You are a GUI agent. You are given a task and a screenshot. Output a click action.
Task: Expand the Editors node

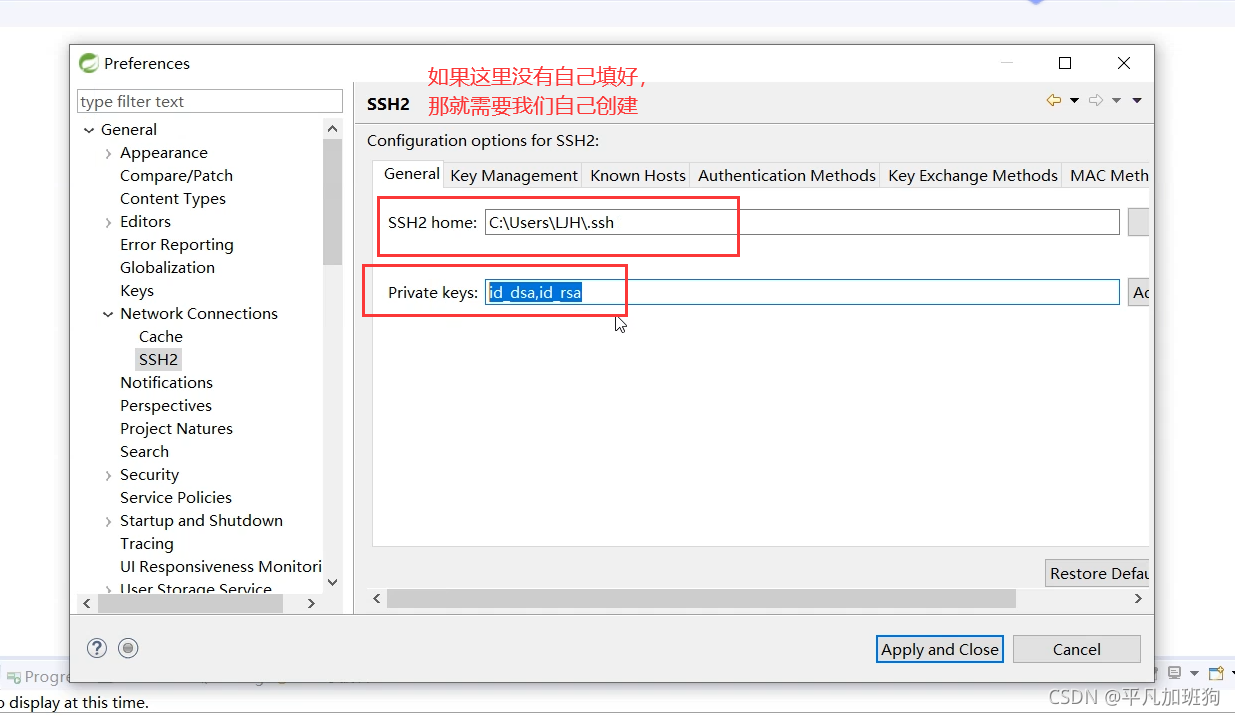coord(108,222)
